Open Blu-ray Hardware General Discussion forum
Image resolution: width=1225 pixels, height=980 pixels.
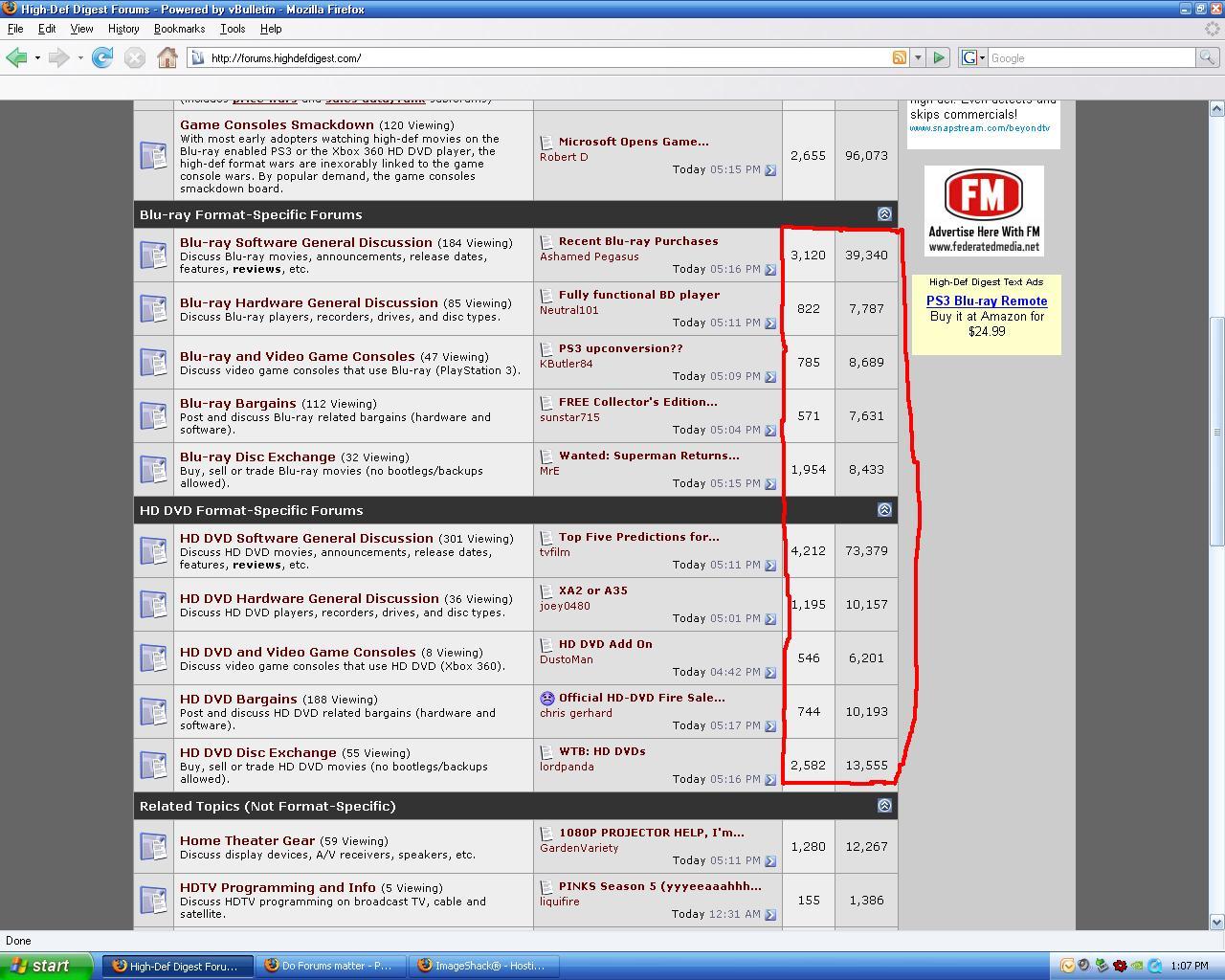point(309,302)
